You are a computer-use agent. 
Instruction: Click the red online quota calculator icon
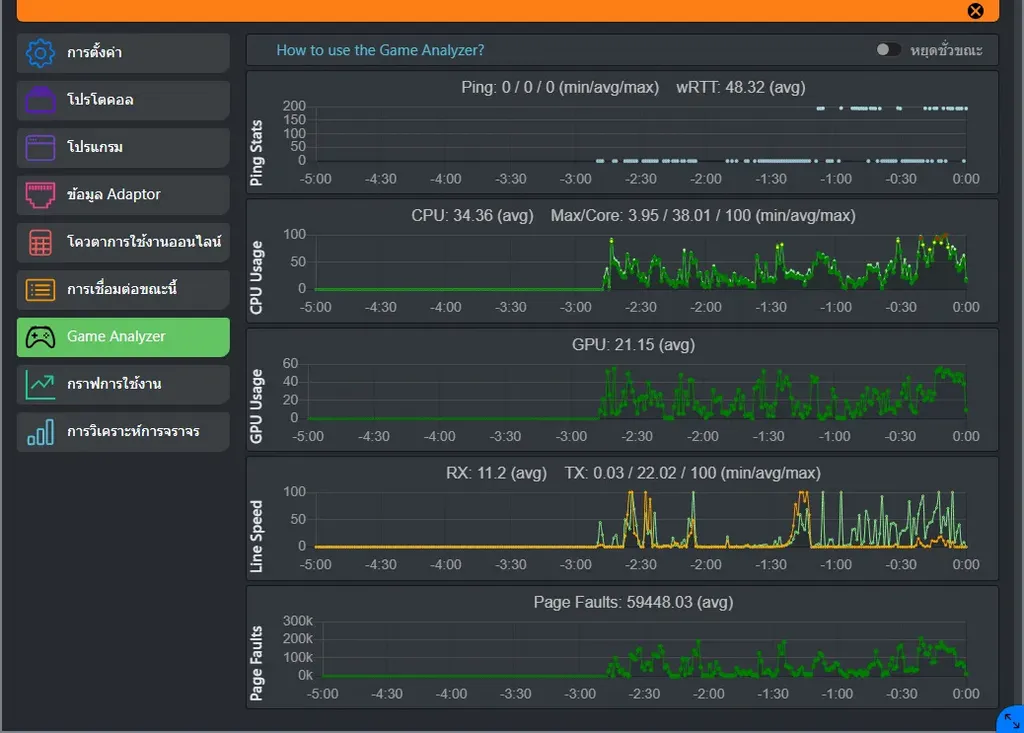click(40, 242)
